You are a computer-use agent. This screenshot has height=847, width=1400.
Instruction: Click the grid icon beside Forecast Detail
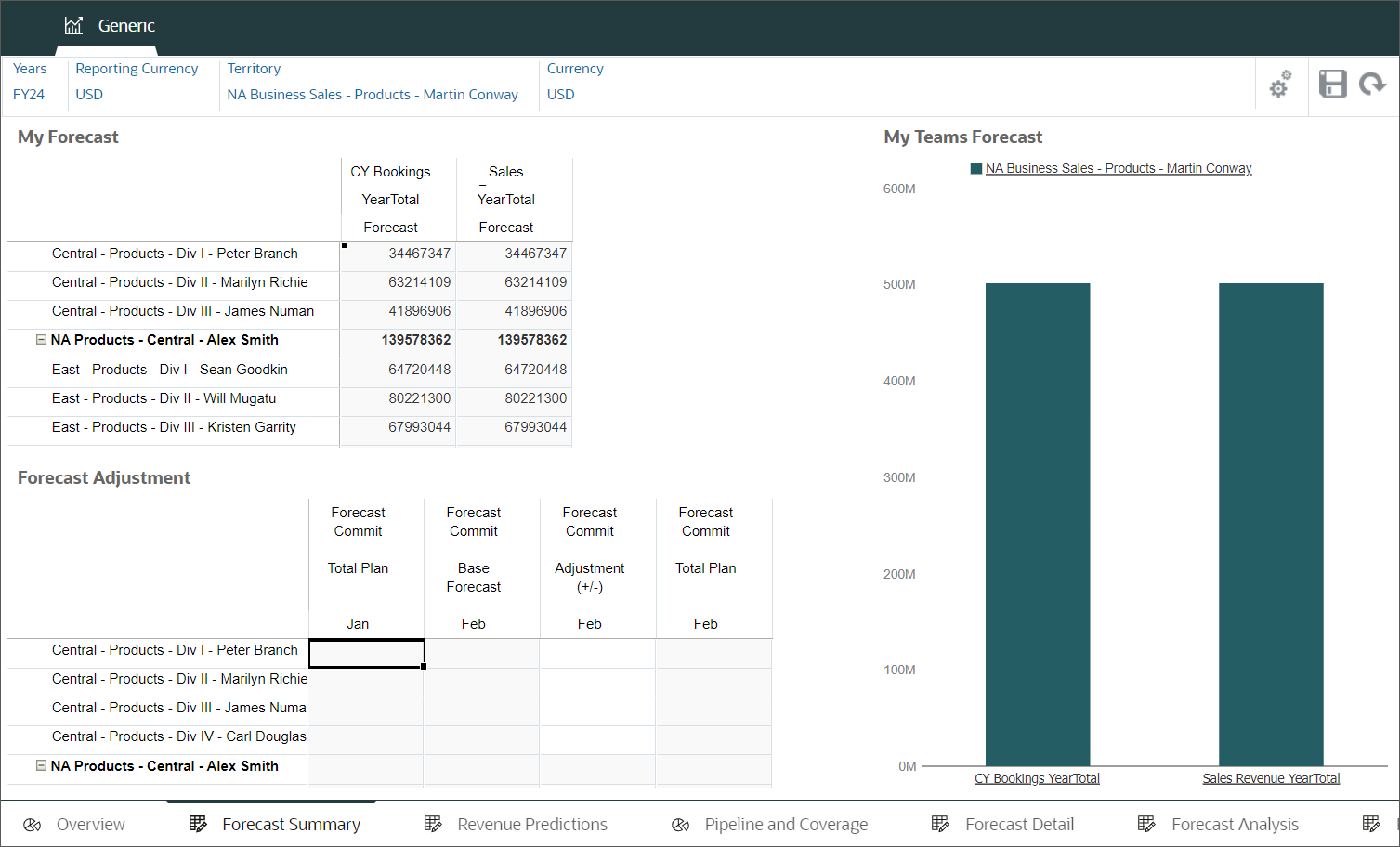point(940,823)
